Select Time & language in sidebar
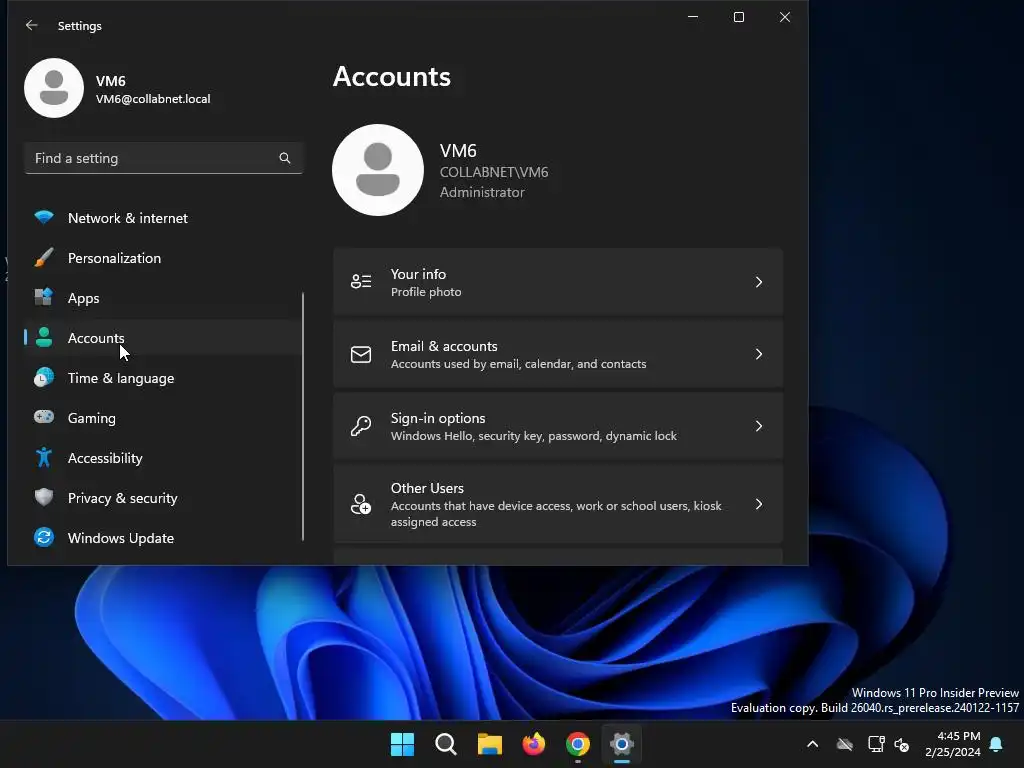This screenshot has width=1024, height=768. (163, 378)
